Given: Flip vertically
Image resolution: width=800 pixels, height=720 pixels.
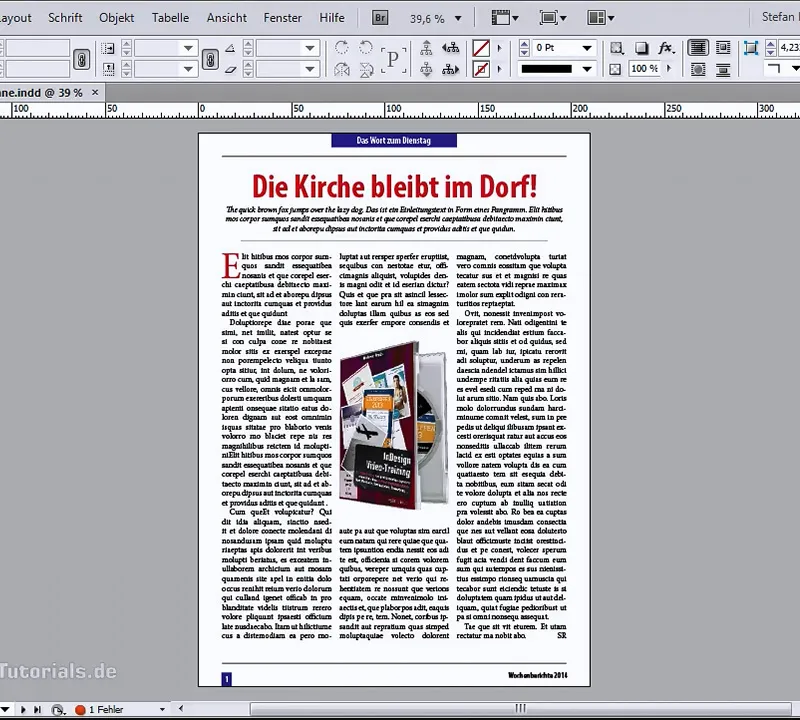Looking at the screenshot, I should click(x=366, y=69).
